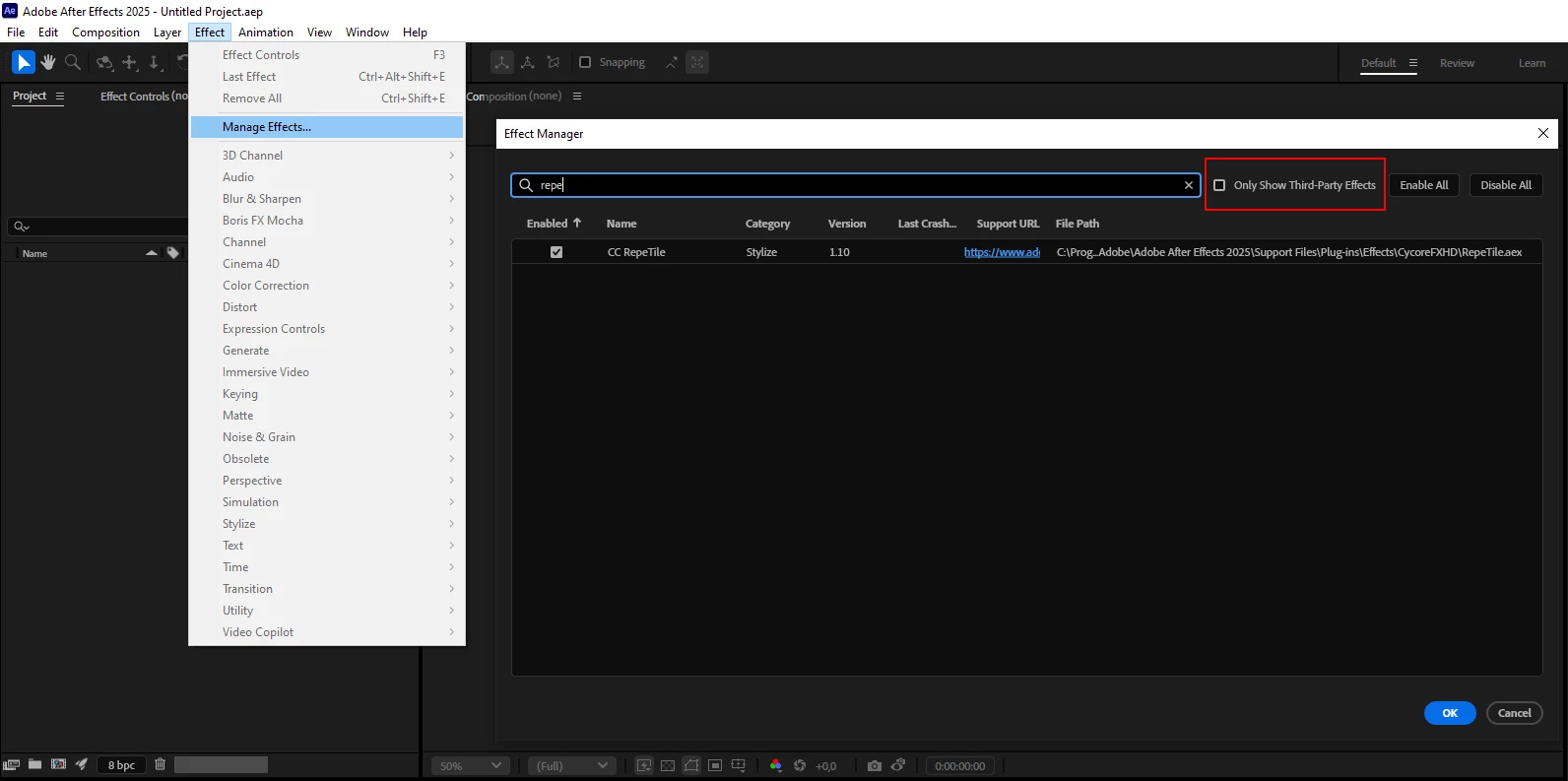Select the Hand tool
The width and height of the screenshot is (1568, 781).
(48, 62)
